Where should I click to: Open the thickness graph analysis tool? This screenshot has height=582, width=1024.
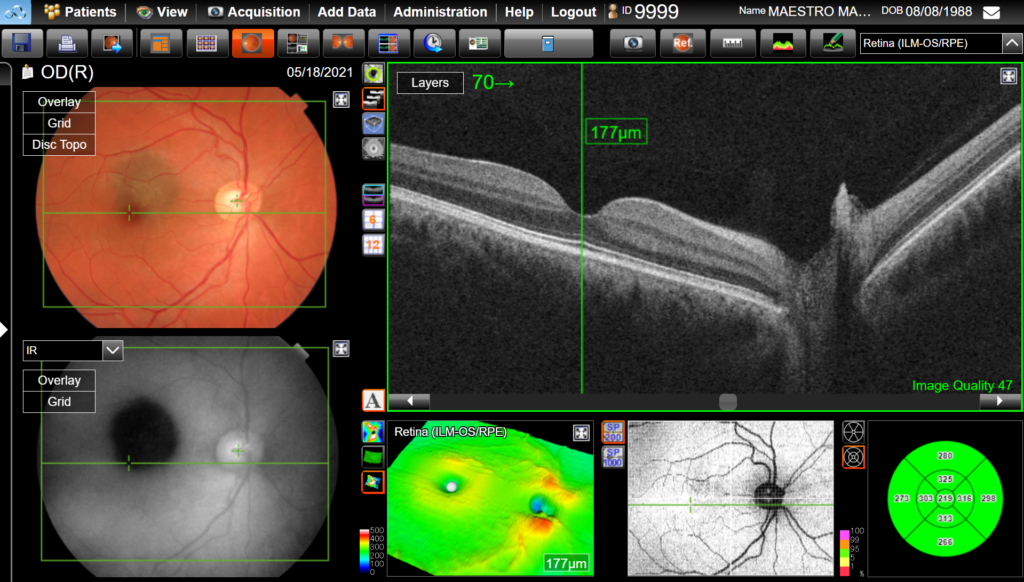click(x=782, y=43)
